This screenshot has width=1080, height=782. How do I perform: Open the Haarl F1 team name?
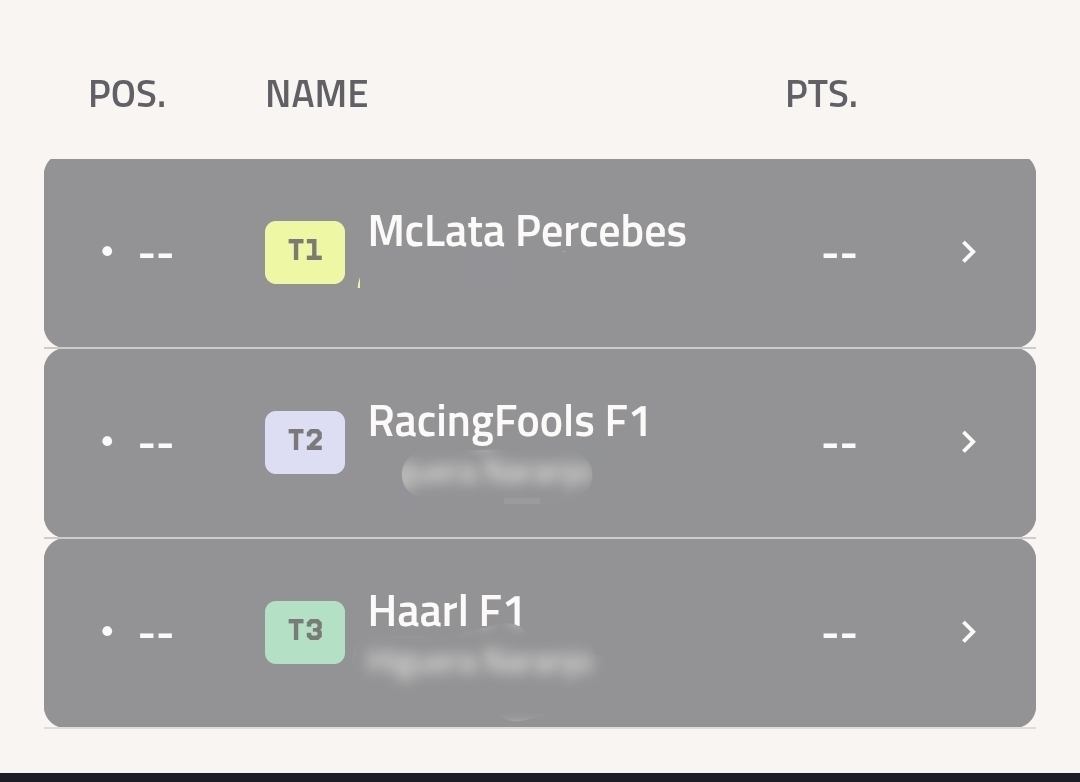click(446, 612)
